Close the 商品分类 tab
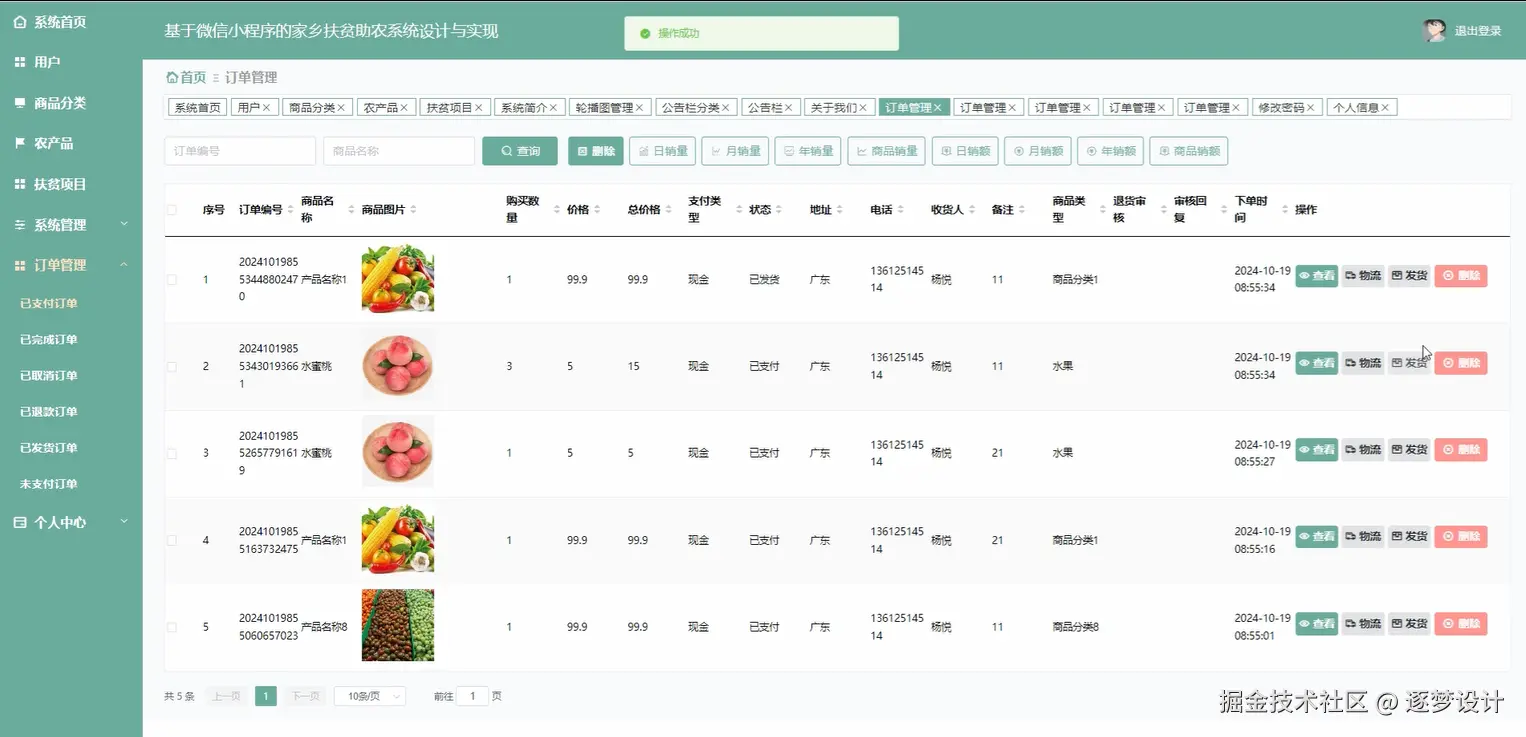Image resolution: width=1526 pixels, height=737 pixels. (341, 107)
